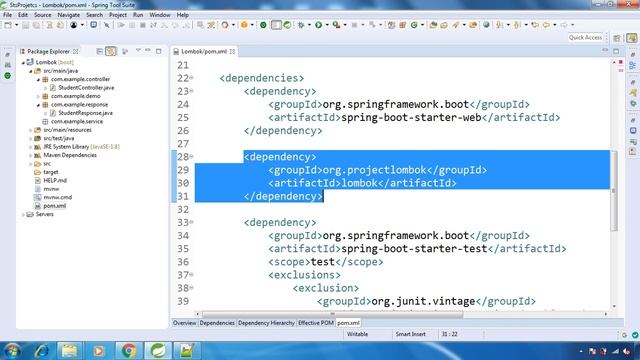
Task: Collapse the Lombok project tree node
Action: [23, 62]
